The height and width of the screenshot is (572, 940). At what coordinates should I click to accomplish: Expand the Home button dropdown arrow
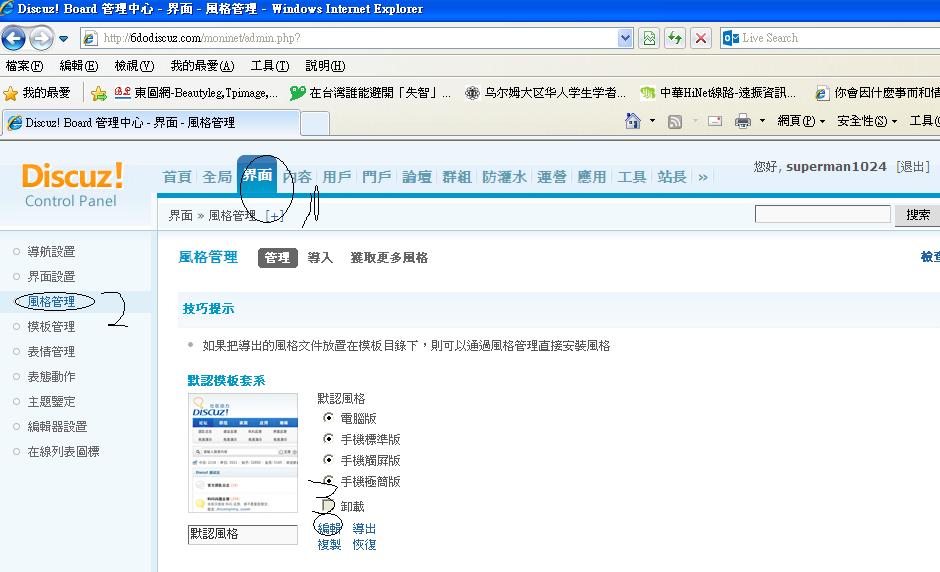click(x=652, y=121)
